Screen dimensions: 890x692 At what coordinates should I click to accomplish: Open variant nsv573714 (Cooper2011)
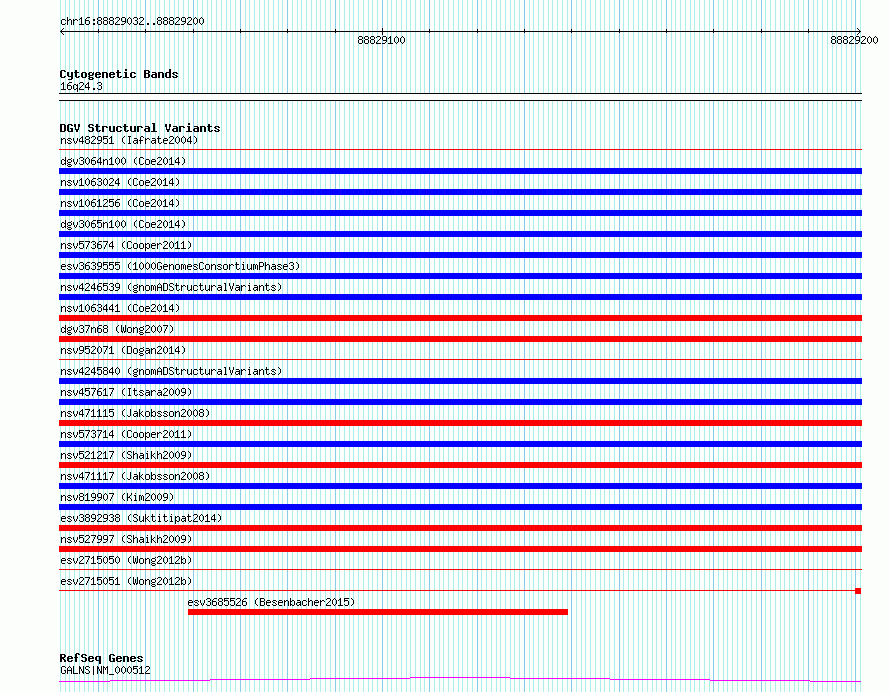click(x=126, y=434)
